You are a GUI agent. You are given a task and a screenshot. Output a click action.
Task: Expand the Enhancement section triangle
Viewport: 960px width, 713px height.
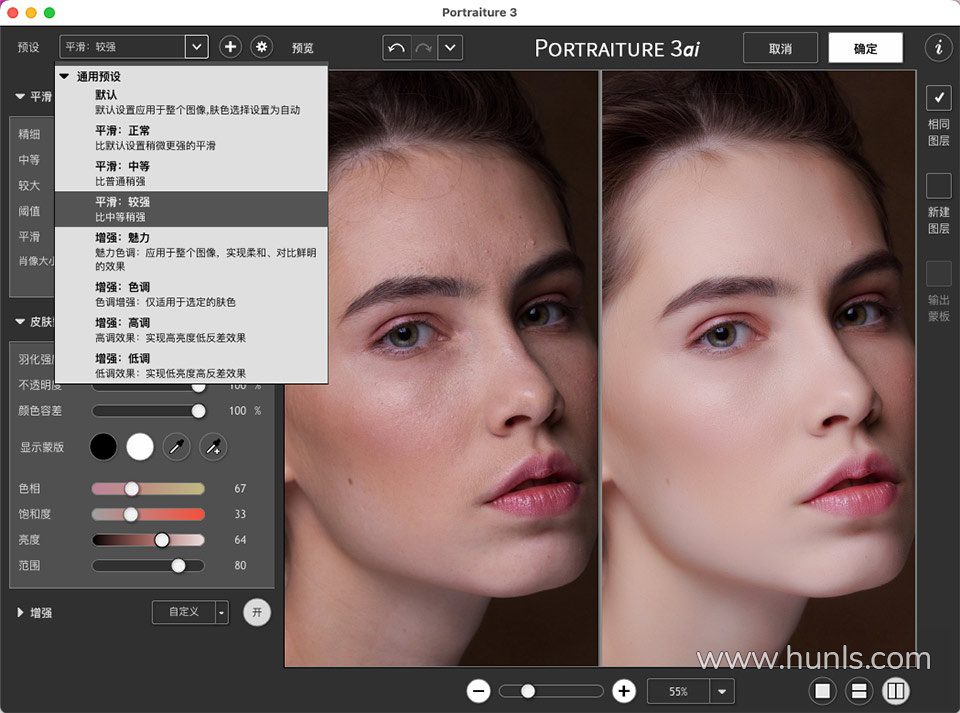click(x=20, y=612)
